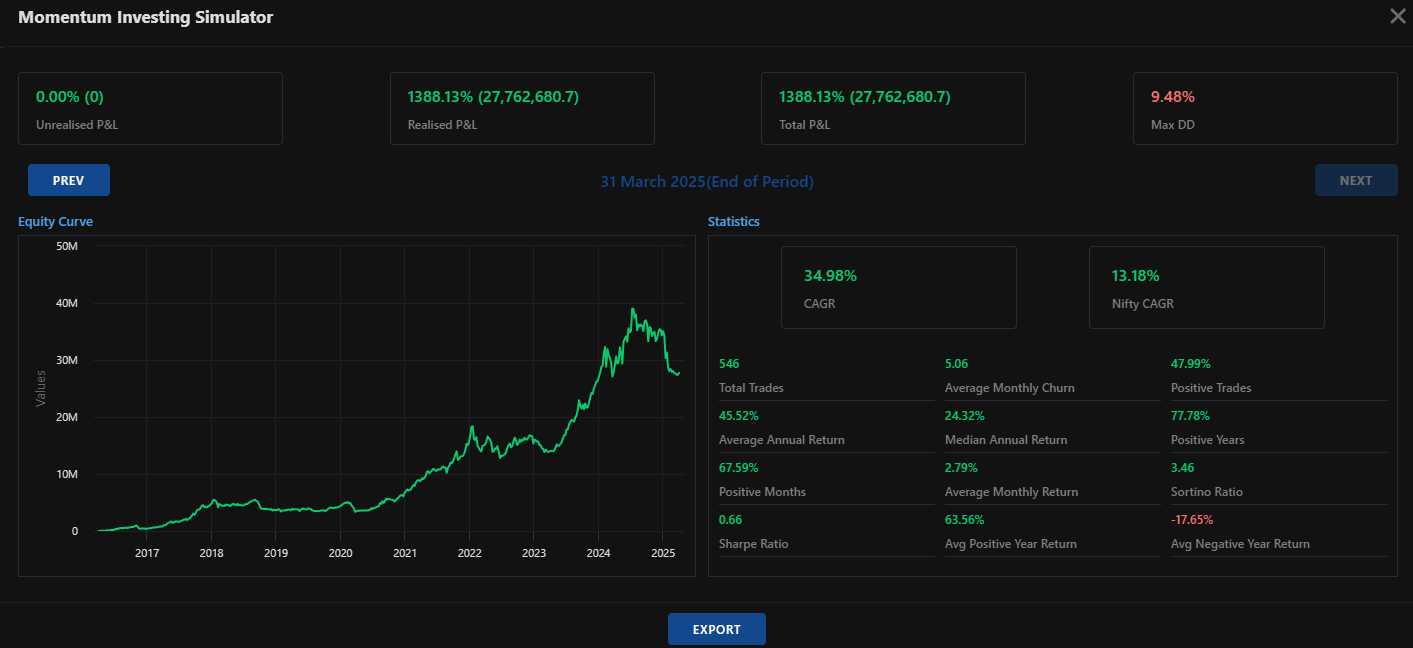Viewport: 1413px width, 648px height.
Task: Click the 2020 label on chart axis
Action: [340, 553]
